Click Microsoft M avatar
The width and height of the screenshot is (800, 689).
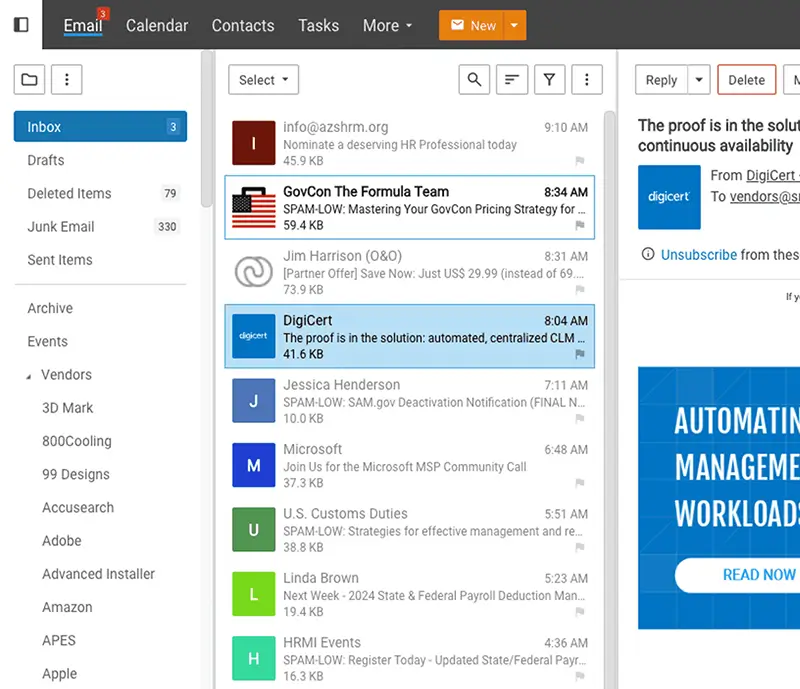click(254, 465)
